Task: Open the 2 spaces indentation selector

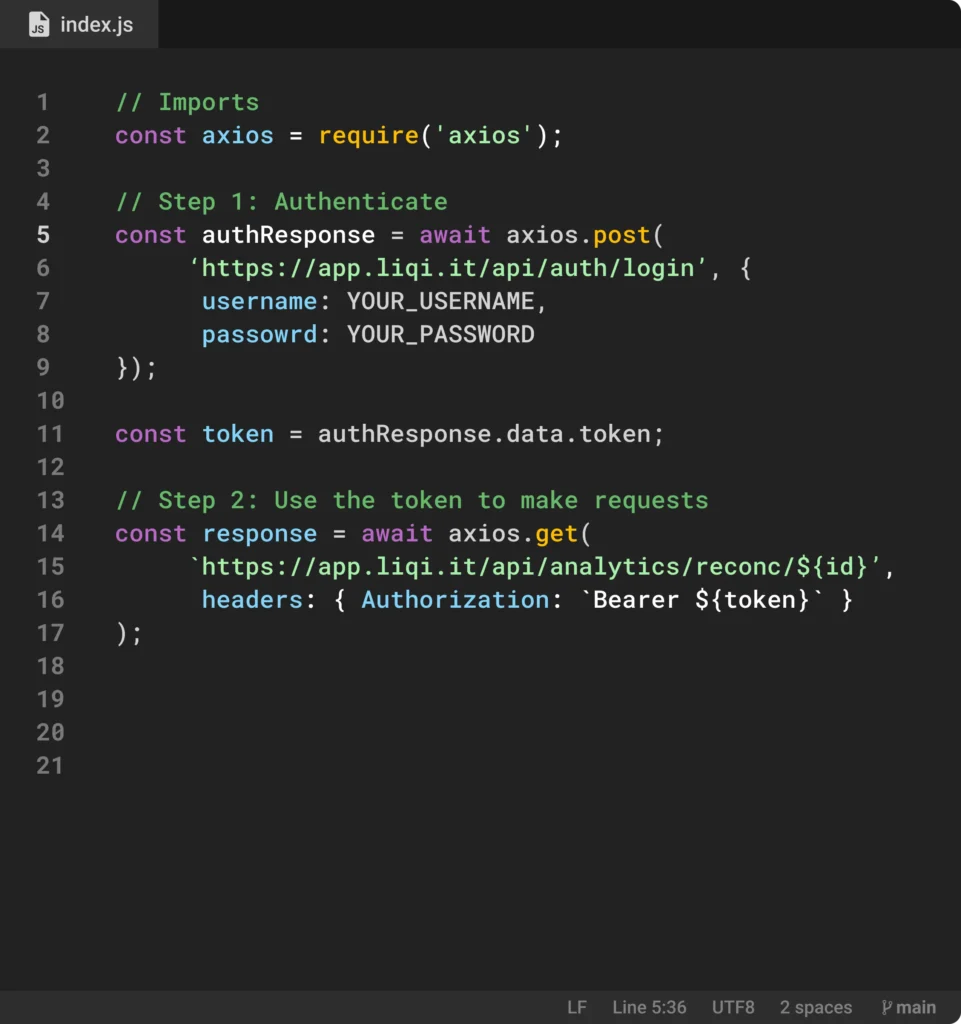Action: tap(816, 1007)
